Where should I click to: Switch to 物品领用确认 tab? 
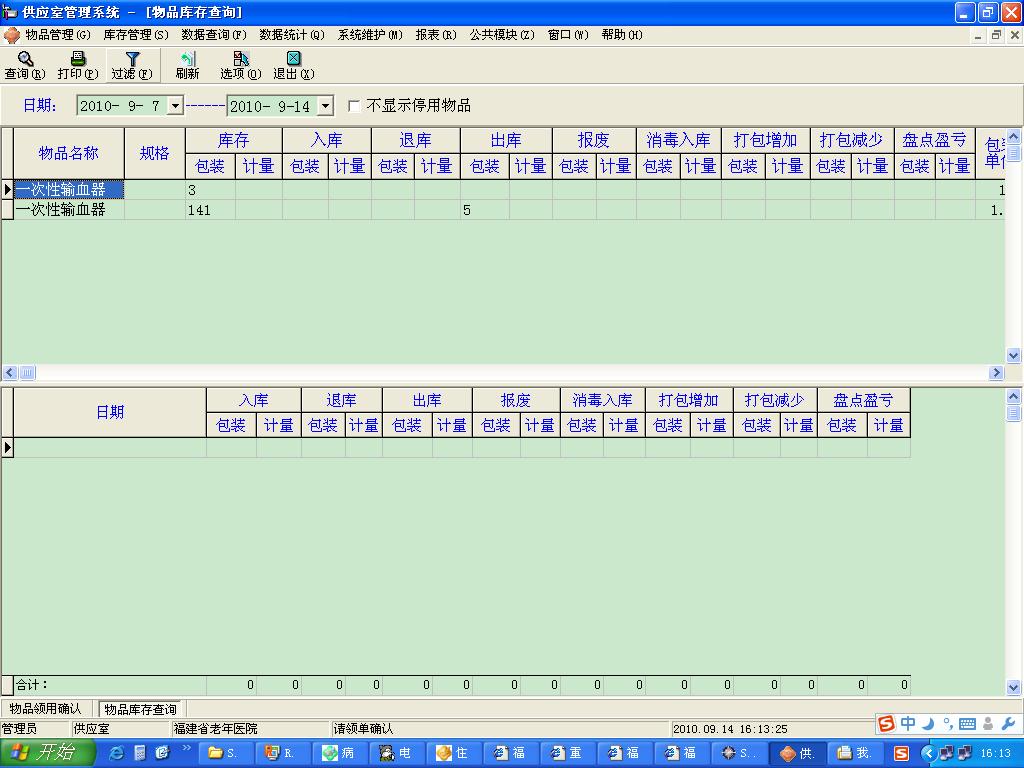45,709
